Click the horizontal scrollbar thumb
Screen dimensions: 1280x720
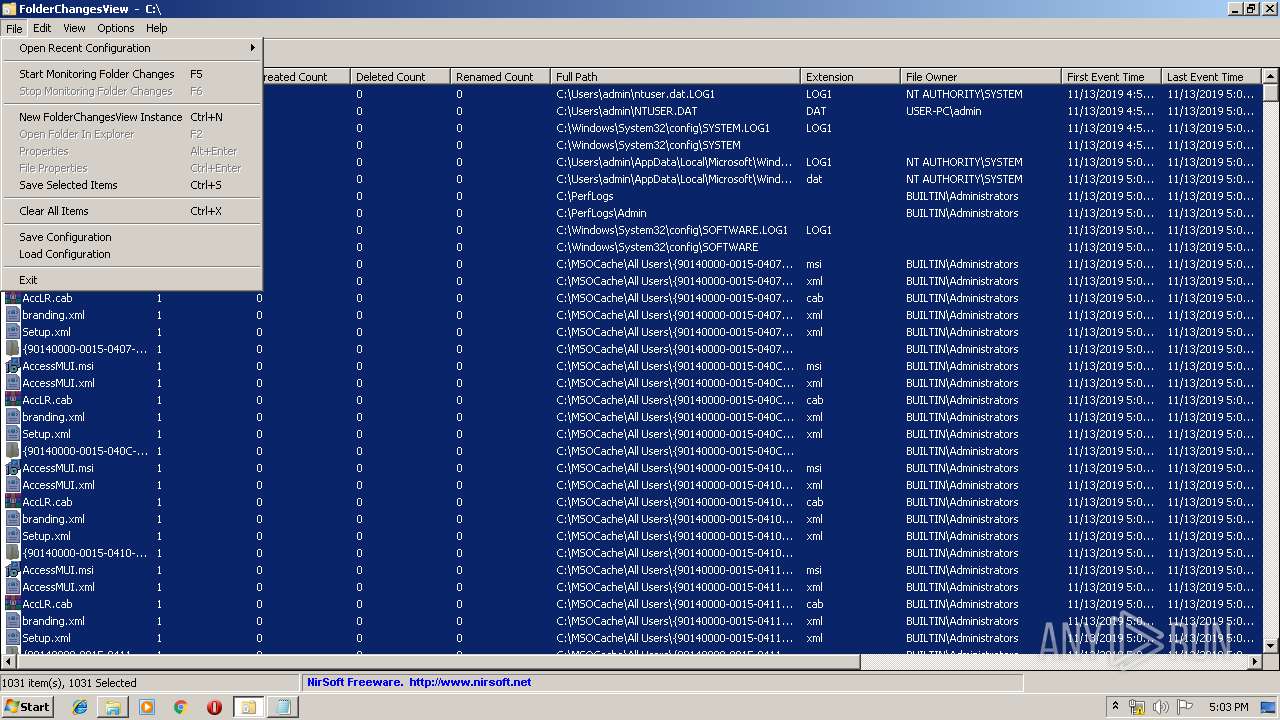point(438,661)
